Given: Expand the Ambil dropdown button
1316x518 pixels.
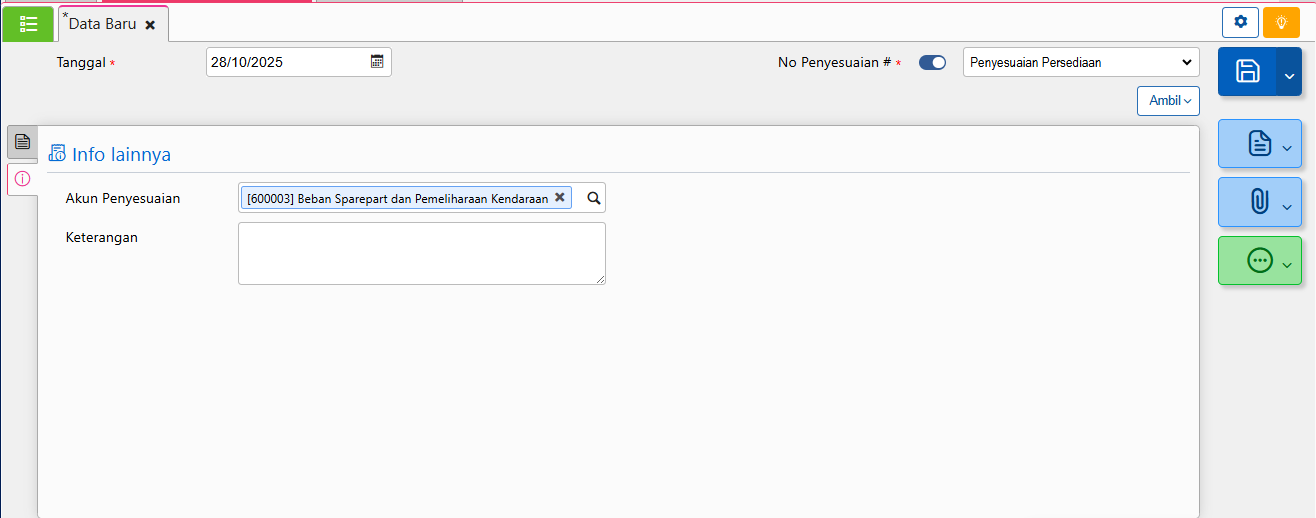Looking at the screenshot, I should coord(1168,101).
